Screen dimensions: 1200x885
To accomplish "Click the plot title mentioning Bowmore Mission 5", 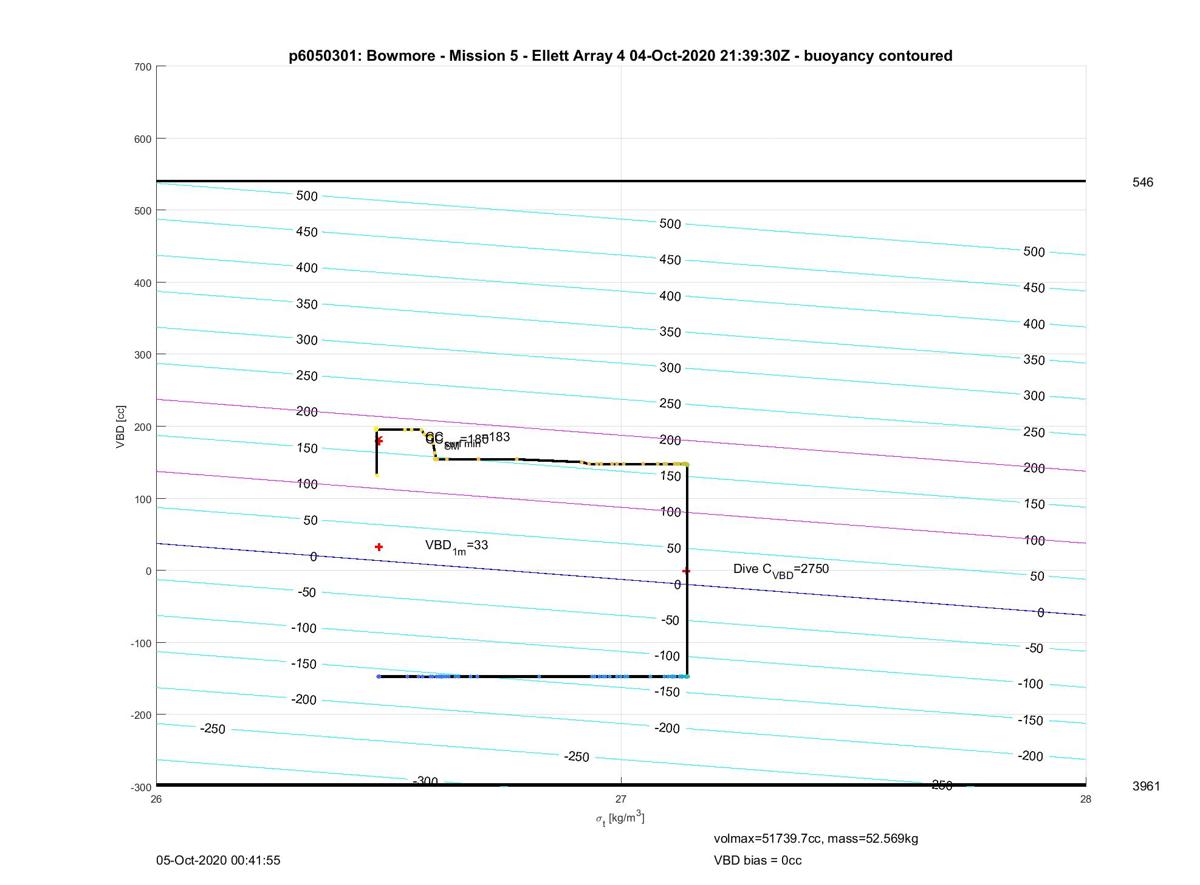I will 620,56.
